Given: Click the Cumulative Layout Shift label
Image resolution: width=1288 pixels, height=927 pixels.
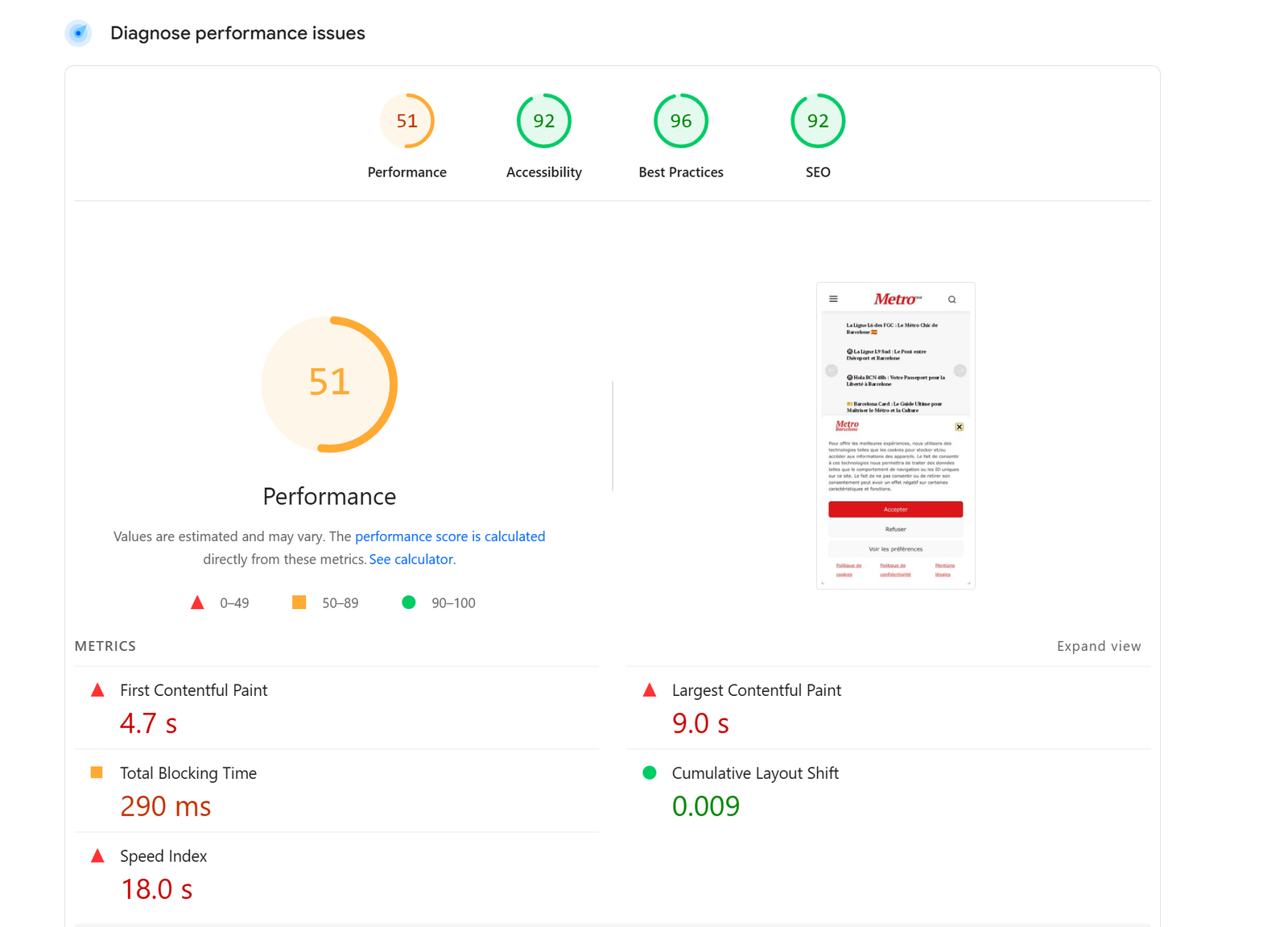Looking at the screenshot, I should [755, 773].
